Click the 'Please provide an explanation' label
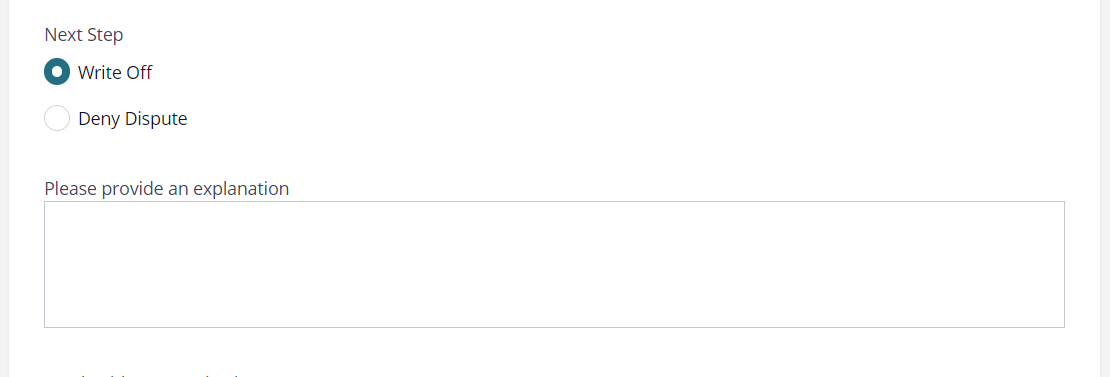Viewport: 1110px width, 377px height. coord(166,189)
